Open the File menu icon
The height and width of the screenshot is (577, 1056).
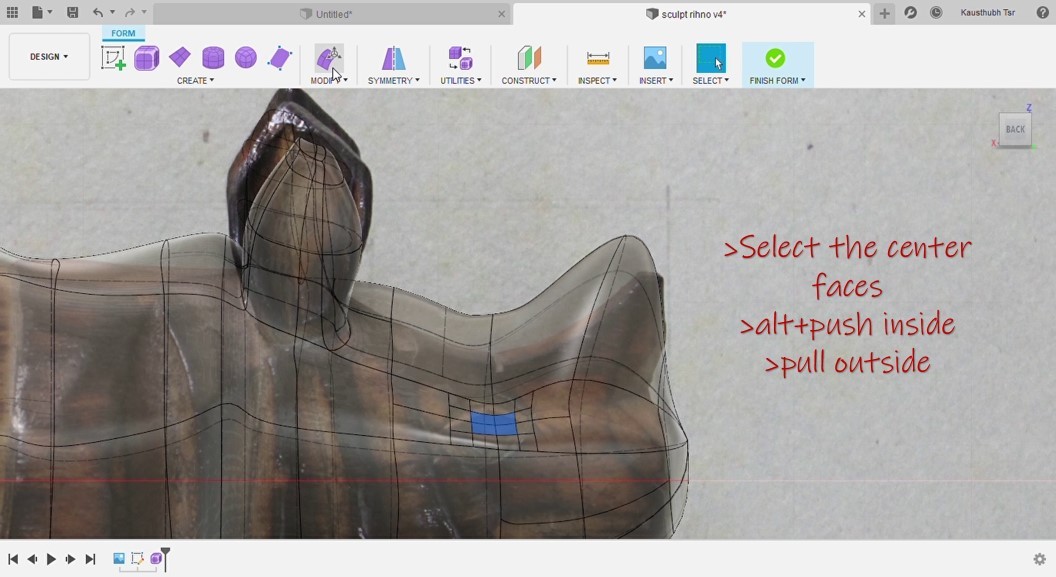click(x=38, y=12)
